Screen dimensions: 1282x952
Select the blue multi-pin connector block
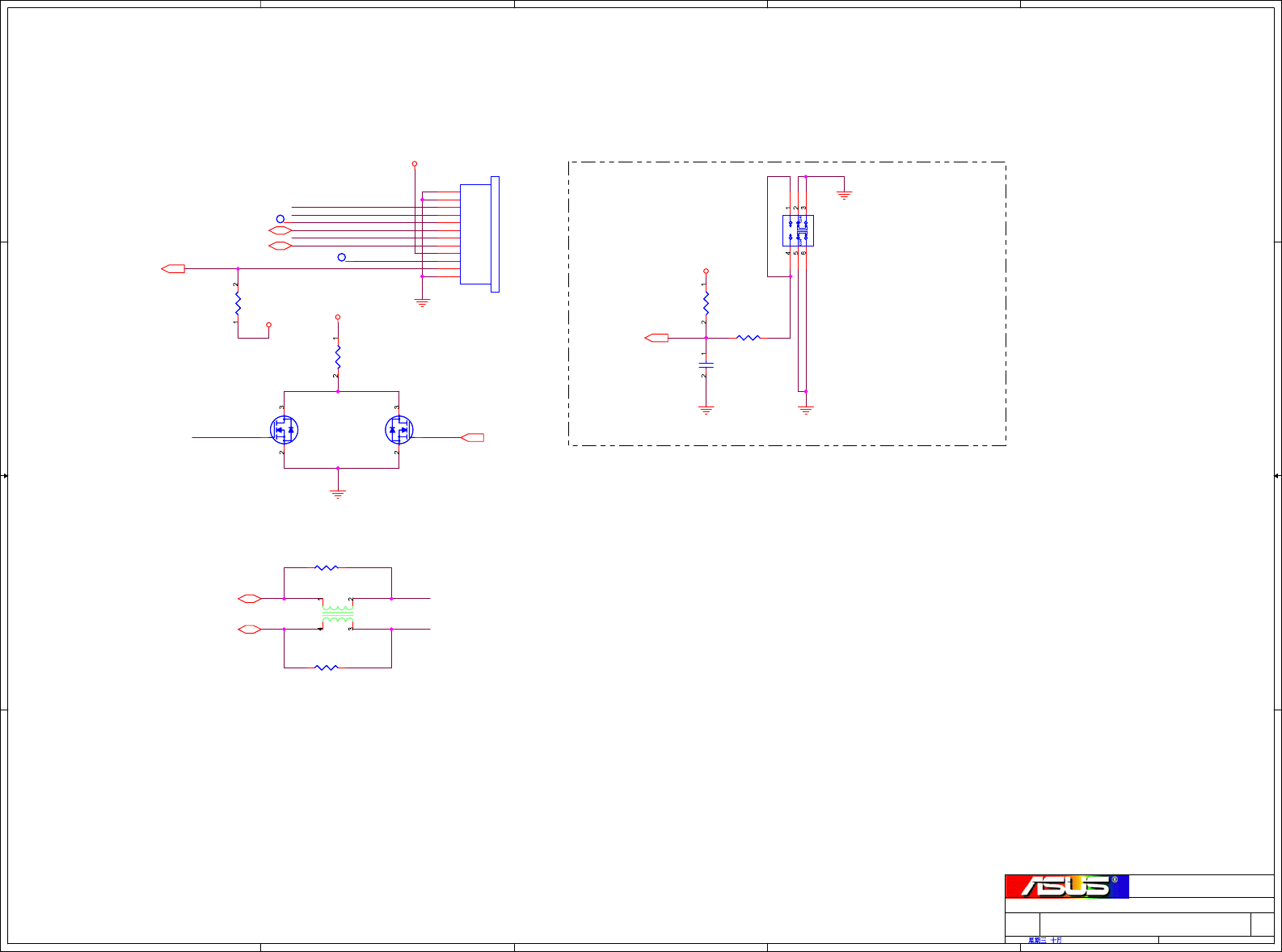pyautogui.click(x=479, y=234)
